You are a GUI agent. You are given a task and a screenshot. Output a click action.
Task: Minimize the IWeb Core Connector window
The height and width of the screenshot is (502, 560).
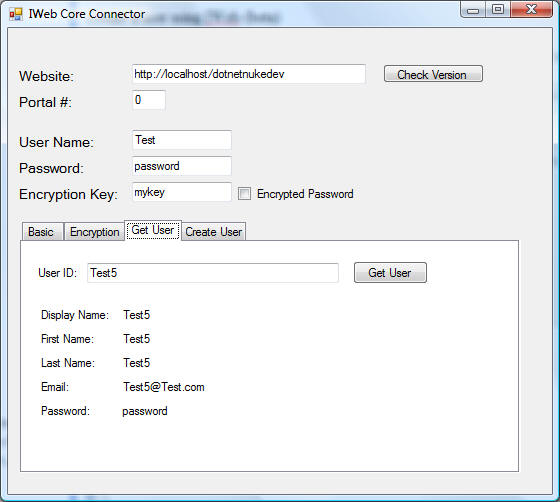pos(473,9)
